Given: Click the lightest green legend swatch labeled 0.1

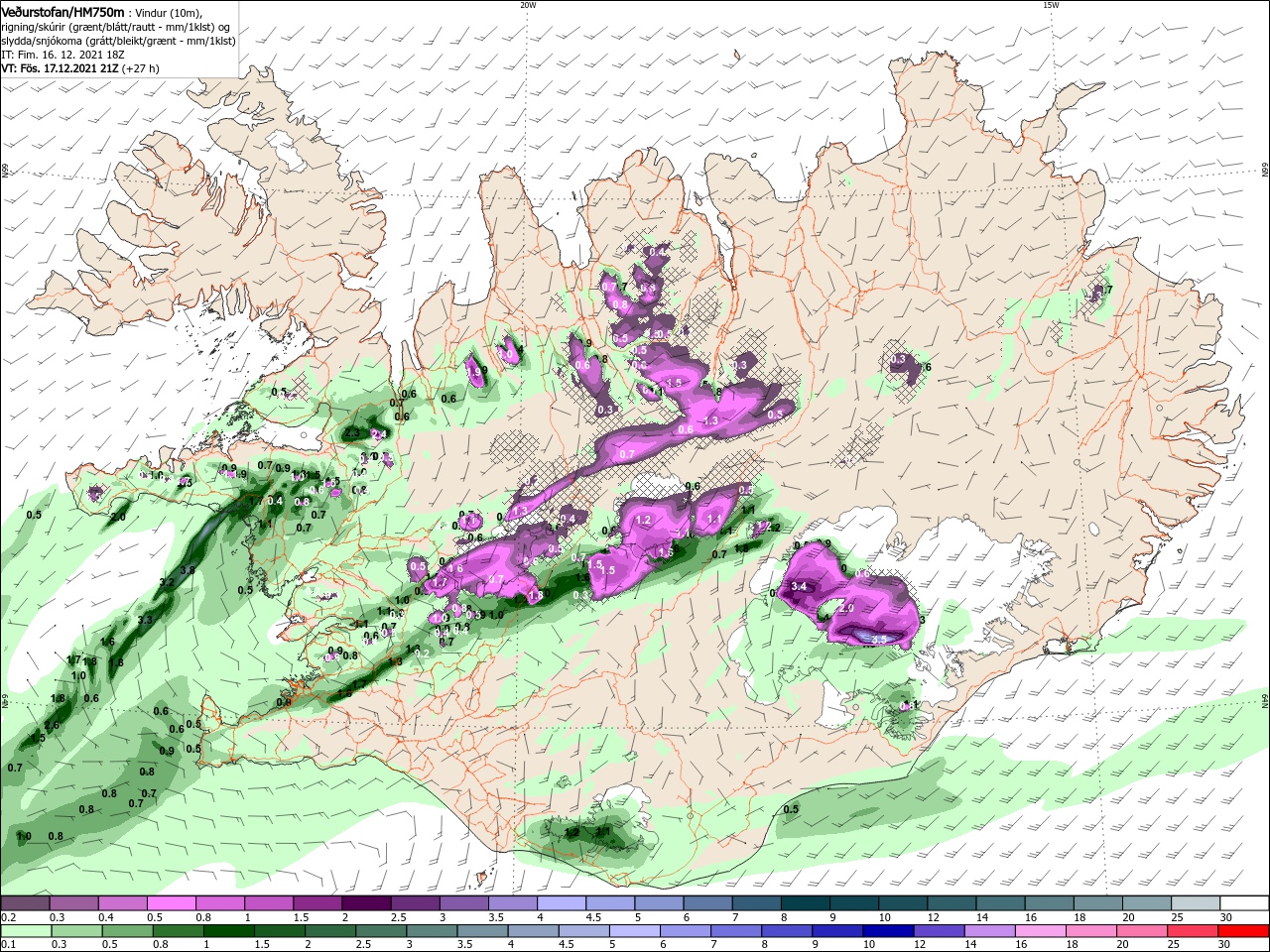Looking at the screenshot, I should (25, 932).
